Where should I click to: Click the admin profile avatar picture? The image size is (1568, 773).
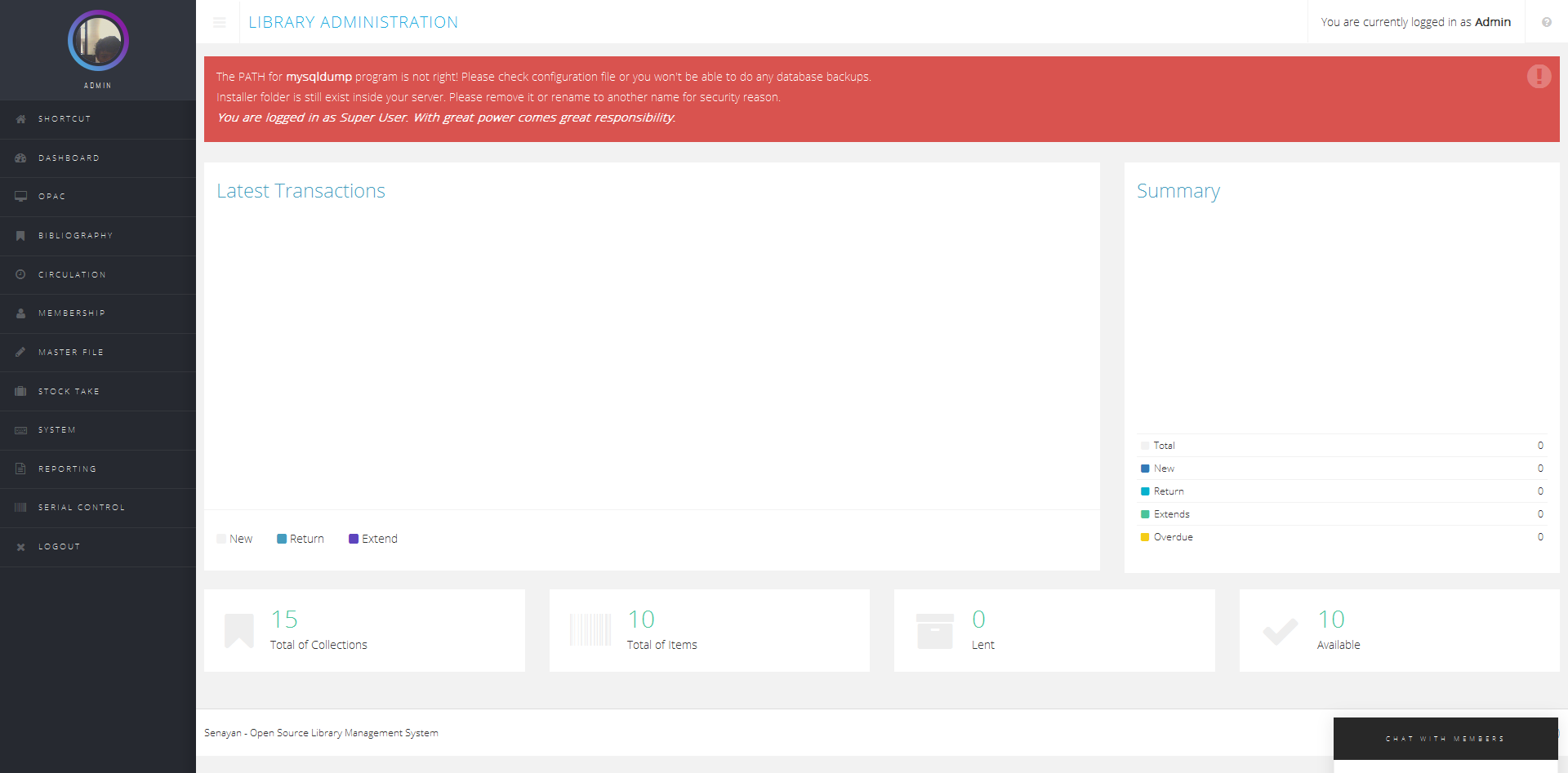tap(98, 41)
